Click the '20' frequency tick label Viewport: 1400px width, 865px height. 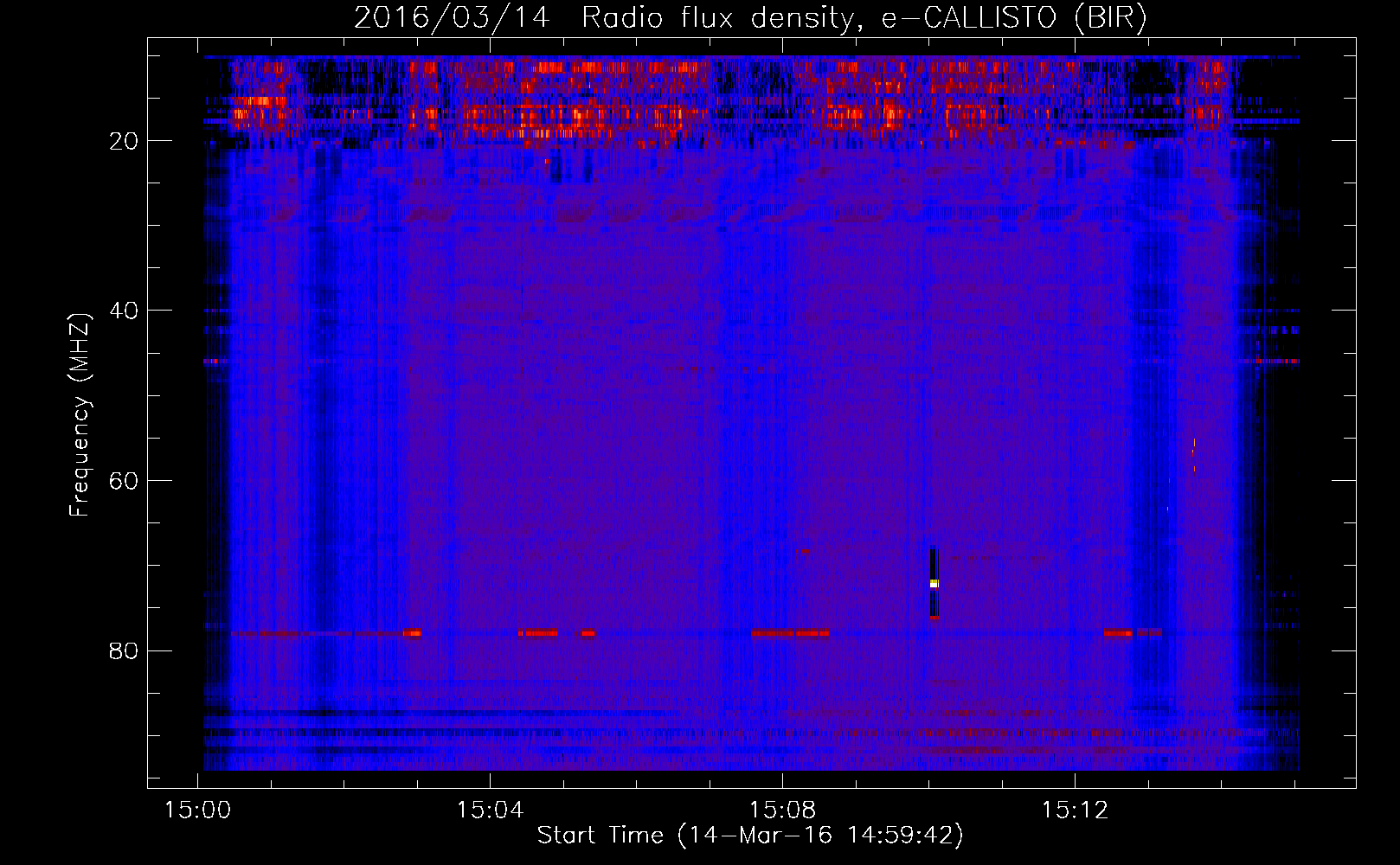124,141
